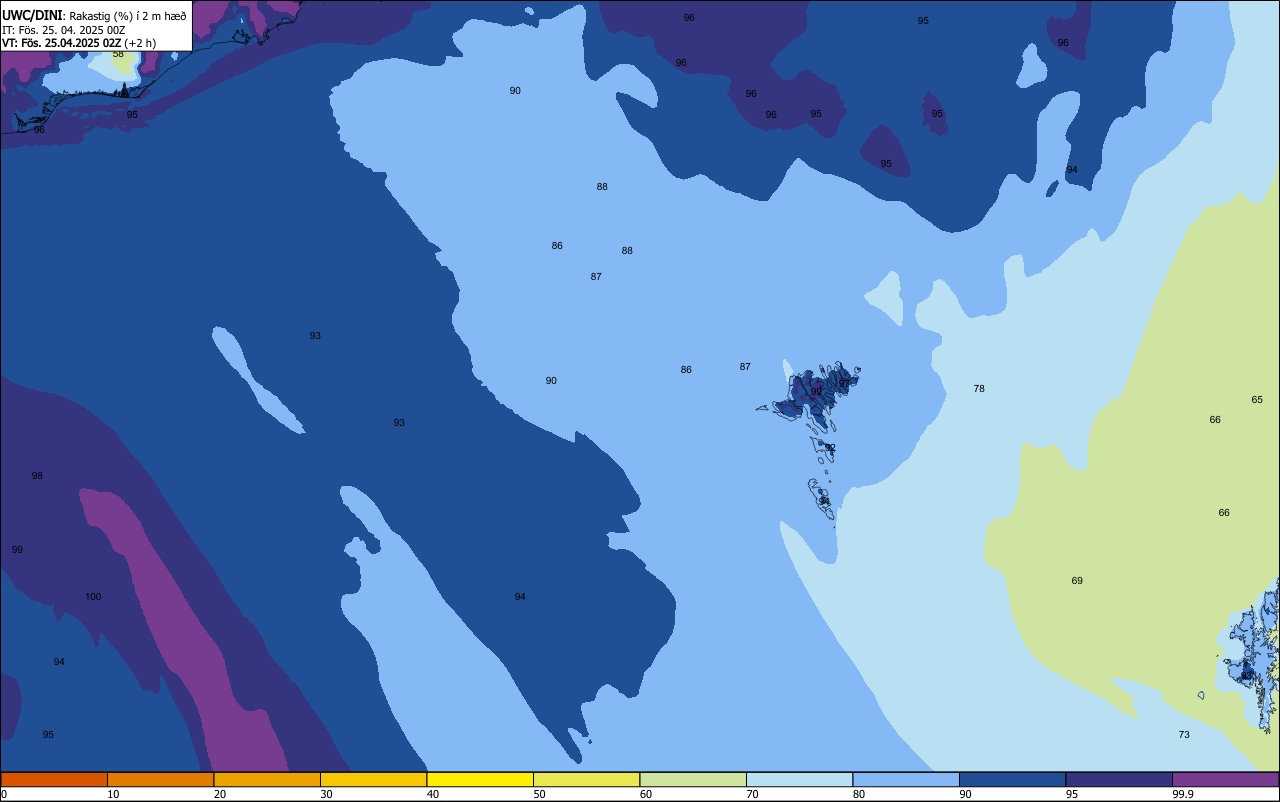Image resolution: width=1280 pixels, height=802 pixels.
Task: Click the '10' label on the color scale
Action: [113, 794]
